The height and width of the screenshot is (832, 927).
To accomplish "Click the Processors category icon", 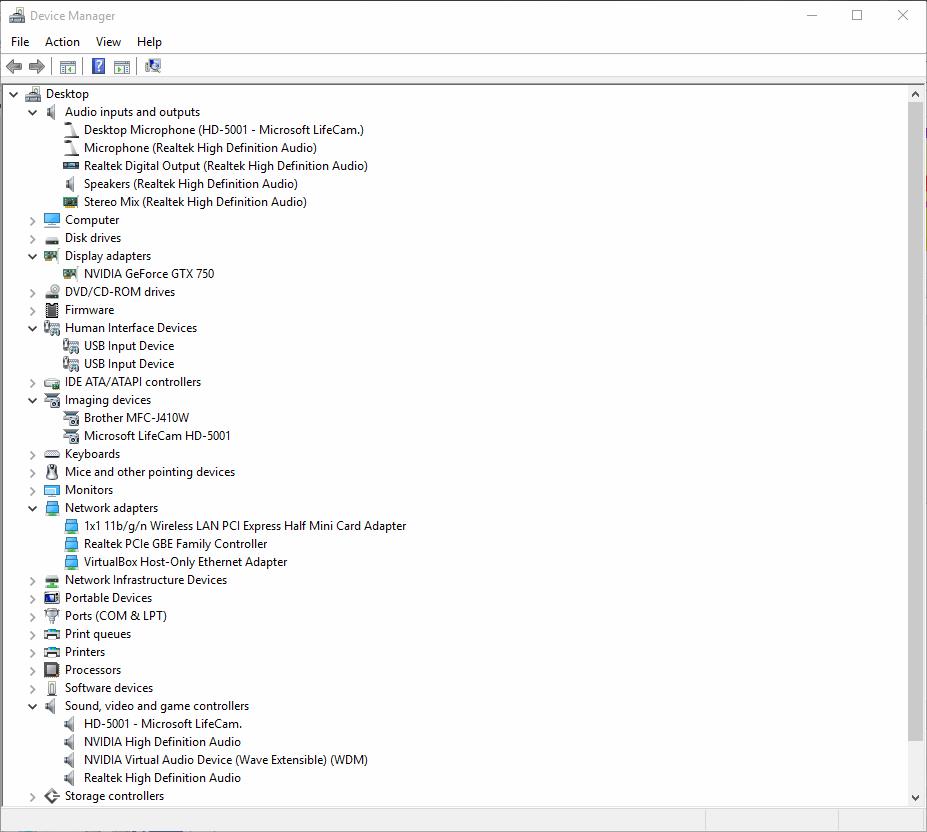I will tap(52, 670).
